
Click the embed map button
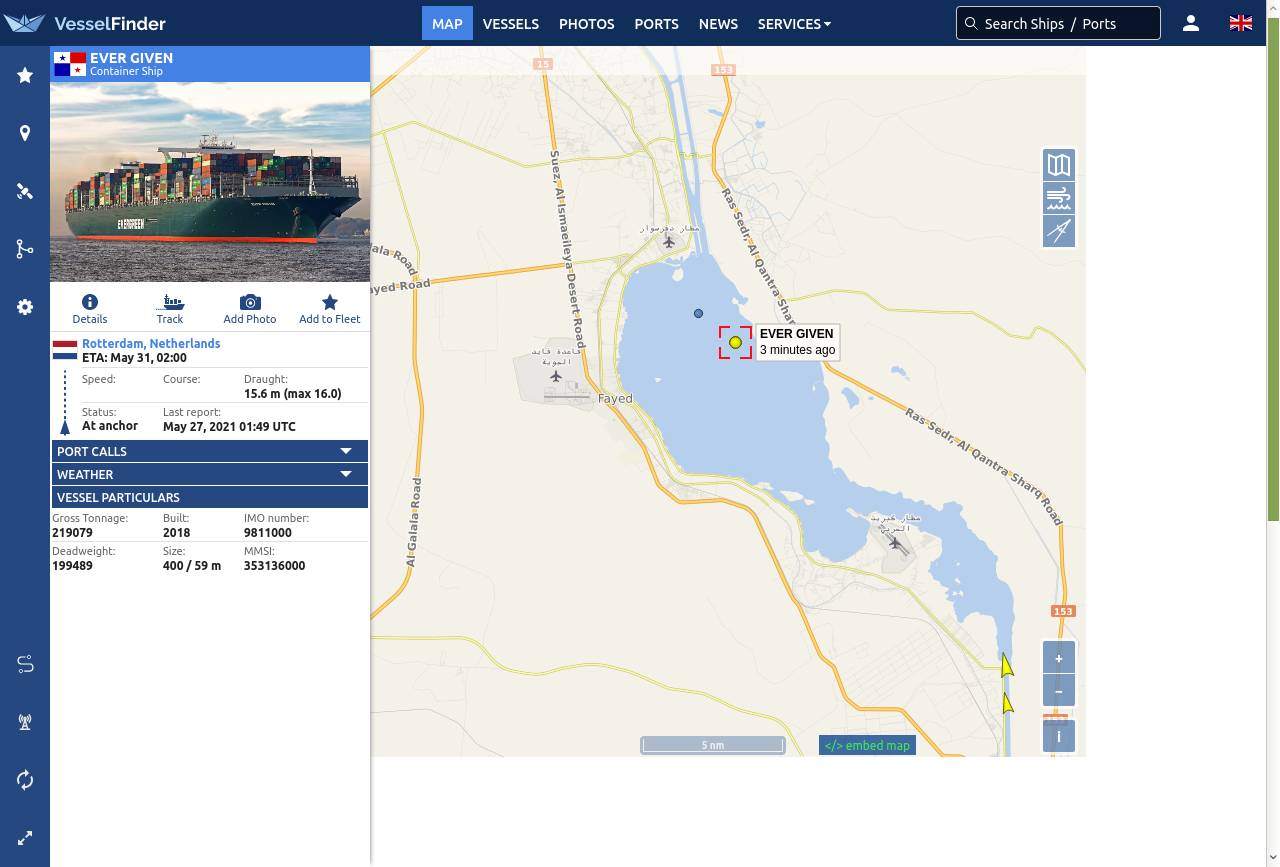click(867, 745)
